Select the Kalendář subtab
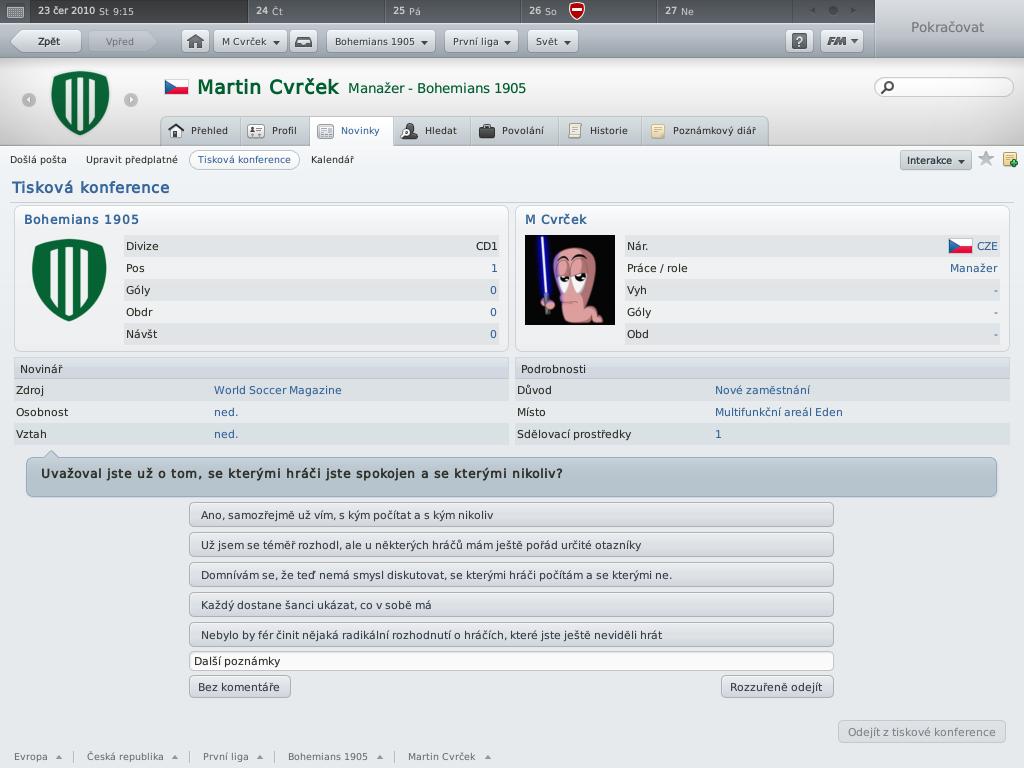 point(332,159)
